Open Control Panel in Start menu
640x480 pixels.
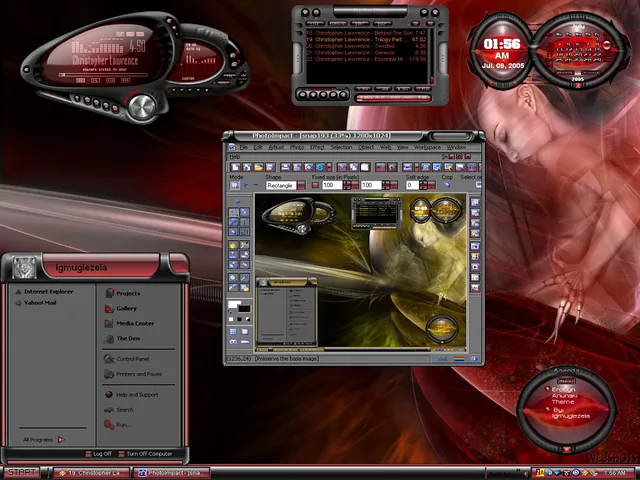pos(132,358)
